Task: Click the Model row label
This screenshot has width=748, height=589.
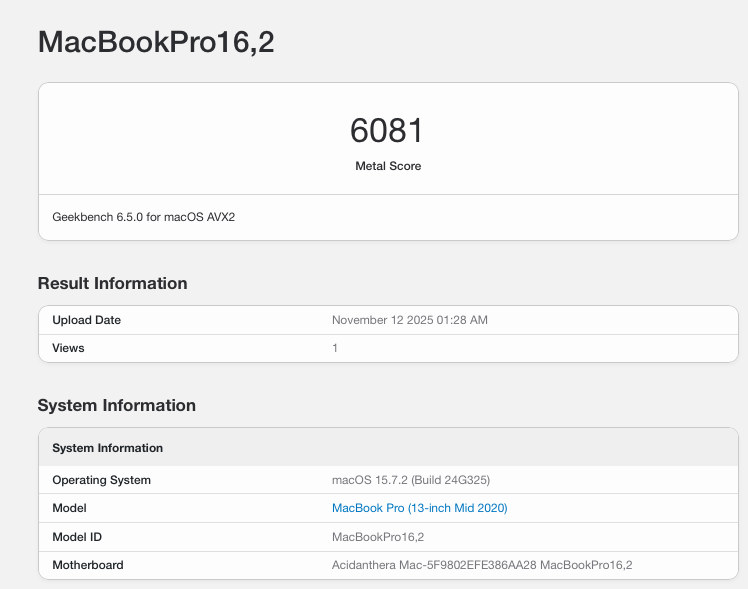Action: pyautogui.click(x=70, y=508)
